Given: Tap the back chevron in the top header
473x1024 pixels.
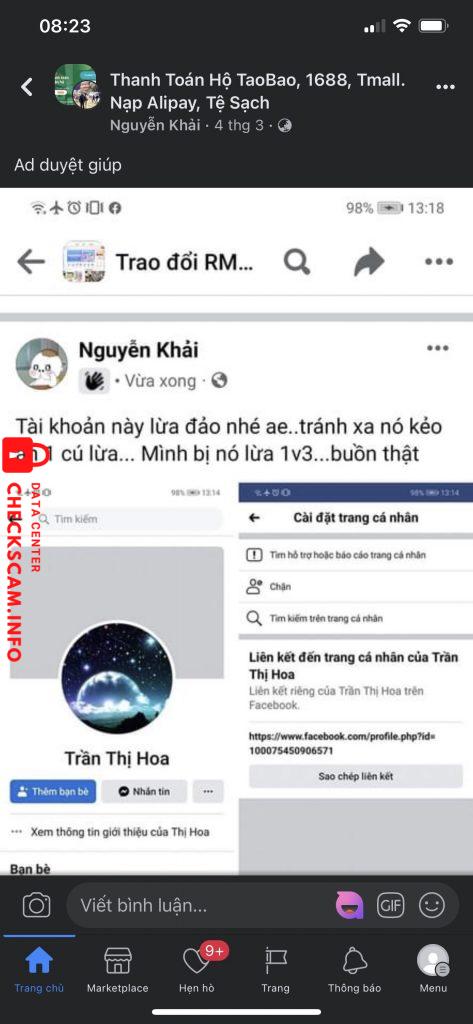Looking at the screenshot, I should tap(27, 87).
